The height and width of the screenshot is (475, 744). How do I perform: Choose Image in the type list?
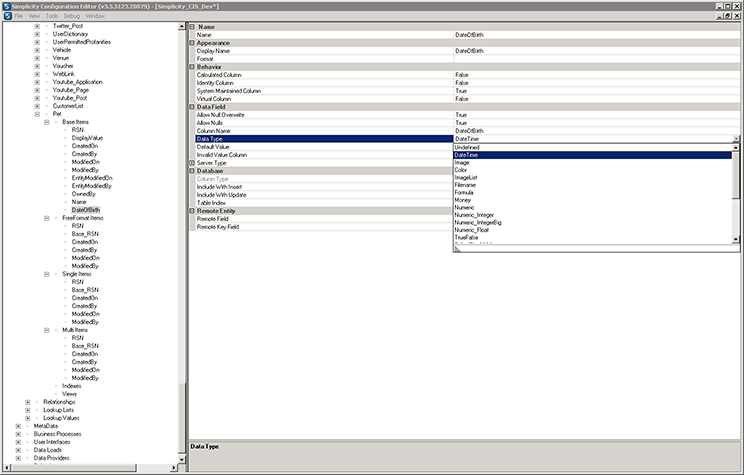[593, 163]
